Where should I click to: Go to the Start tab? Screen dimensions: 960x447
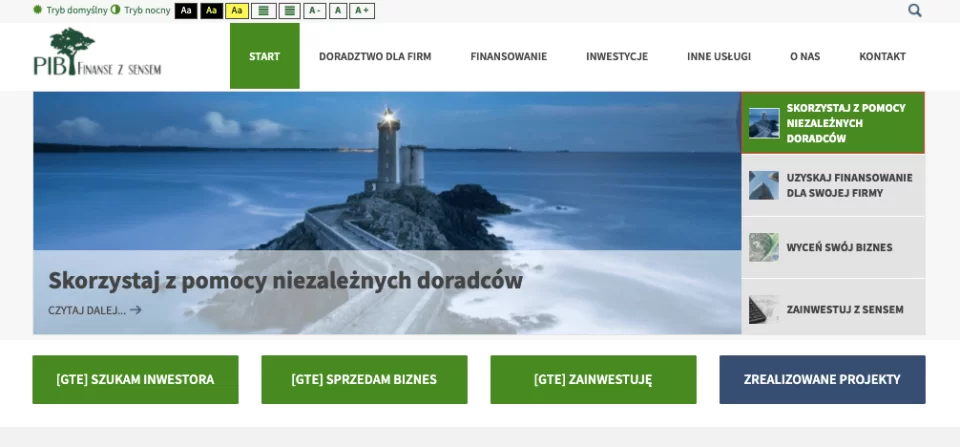click(x=264, y=56)
